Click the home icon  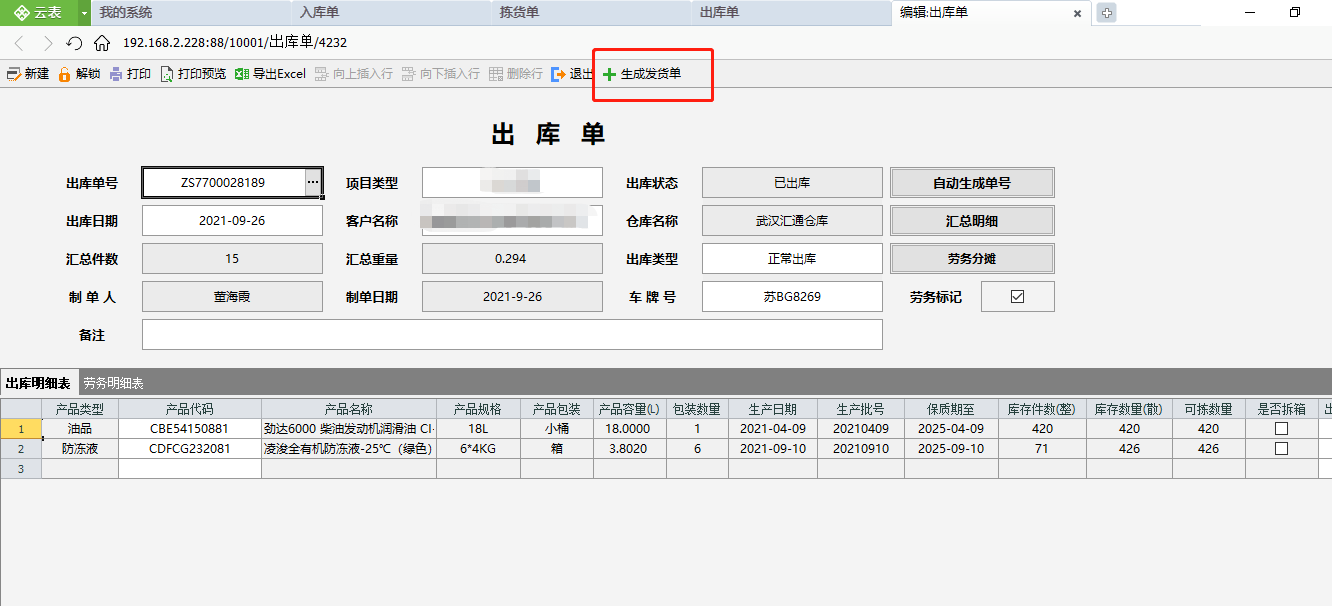pos(102,43)
